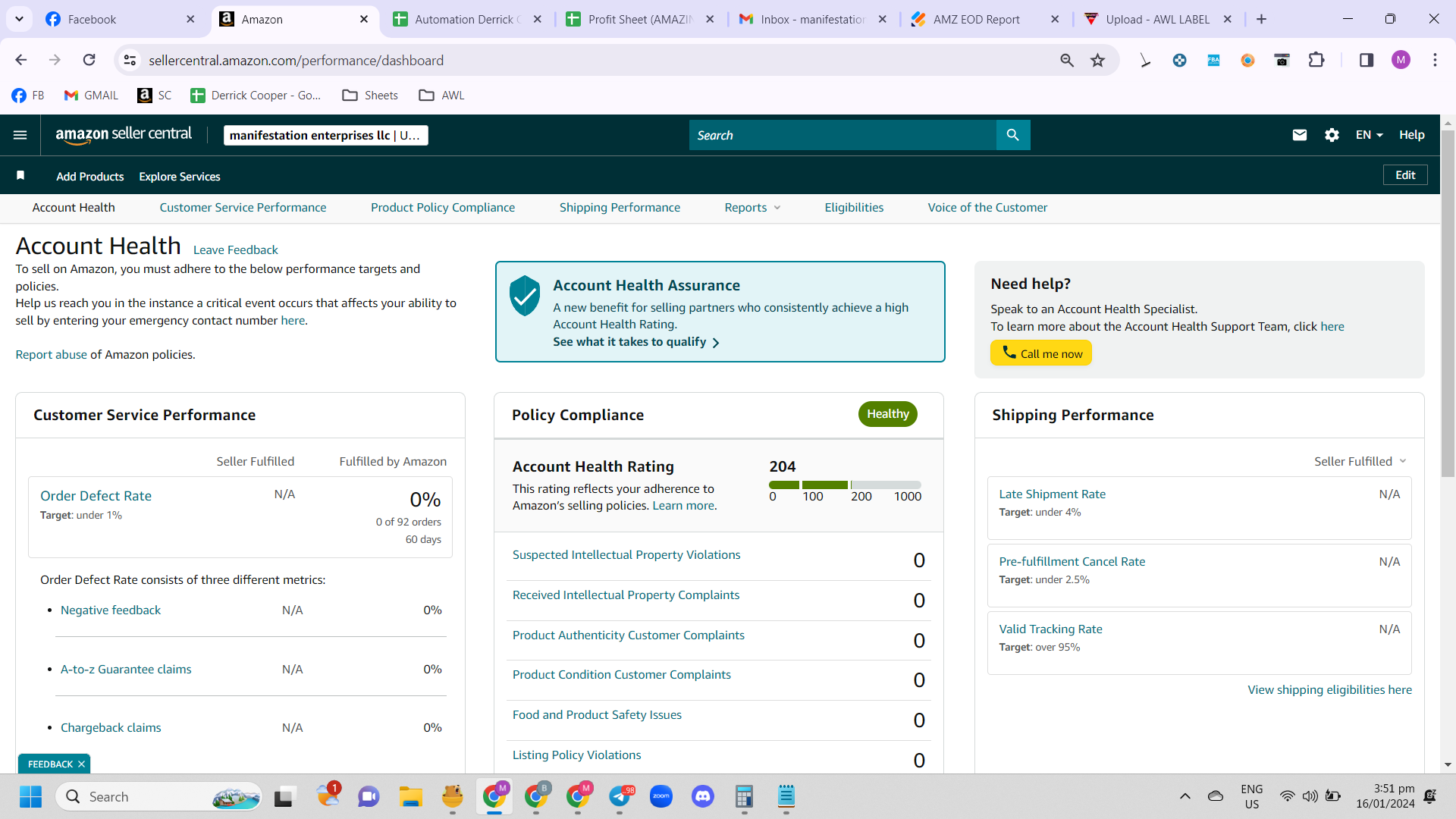Expand the tab search dropdown arrow
This screenshot has width=1456, height=819.
pyautogui.click(x=19, y=19)
